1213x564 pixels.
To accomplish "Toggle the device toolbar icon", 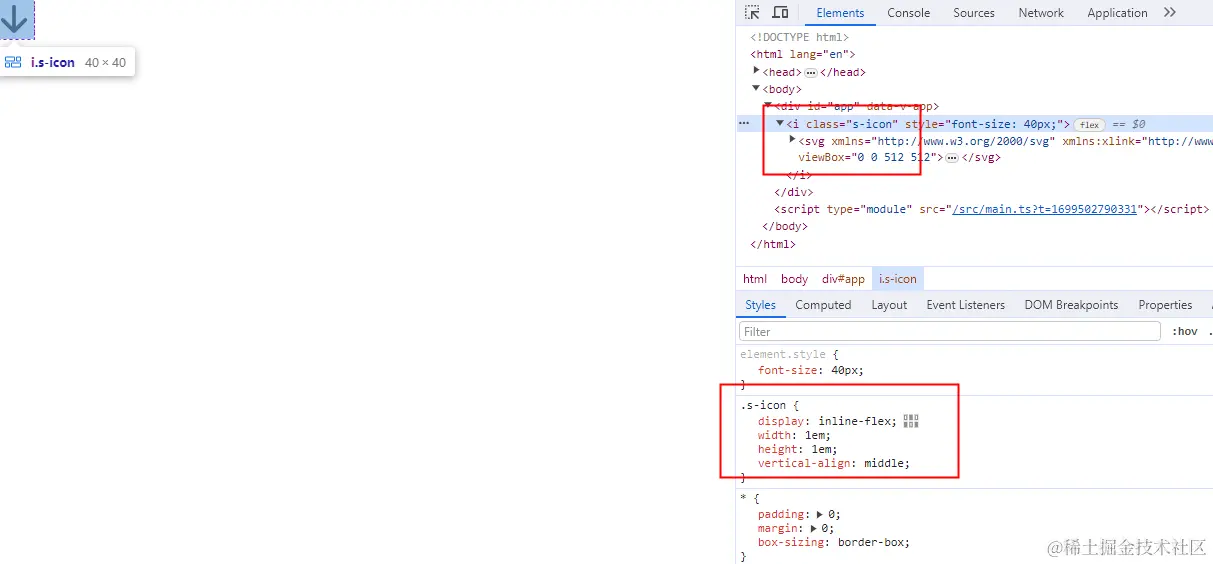I will [780, 13].
